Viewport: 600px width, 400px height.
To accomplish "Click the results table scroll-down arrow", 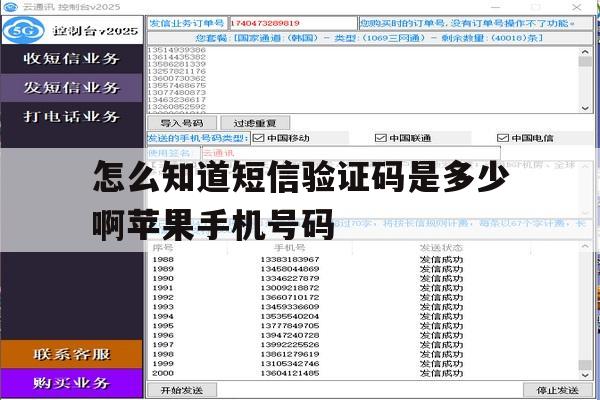I will coord(585,375).
